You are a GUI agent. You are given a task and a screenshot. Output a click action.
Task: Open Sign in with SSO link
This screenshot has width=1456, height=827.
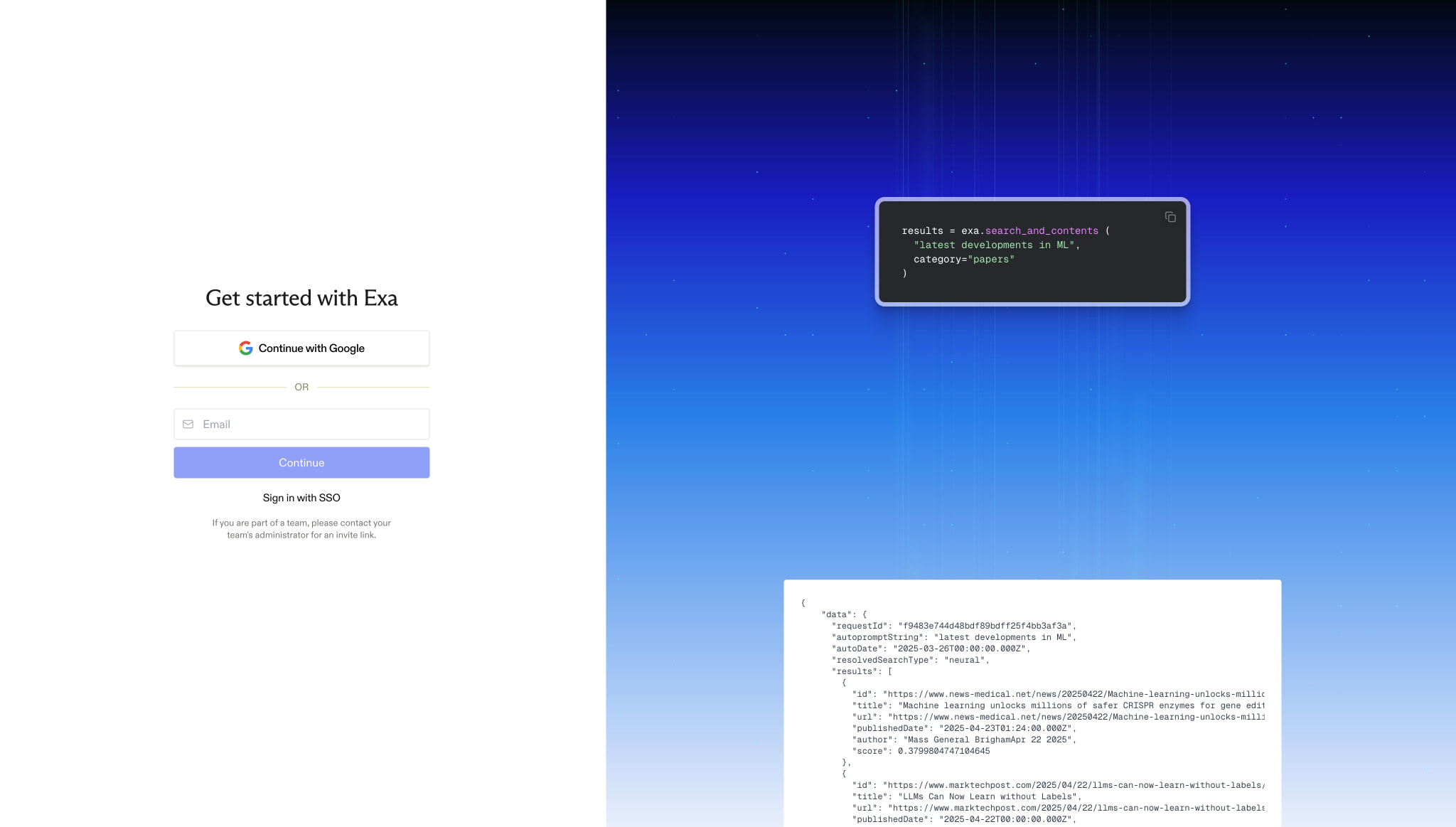(x=301, y=498)
